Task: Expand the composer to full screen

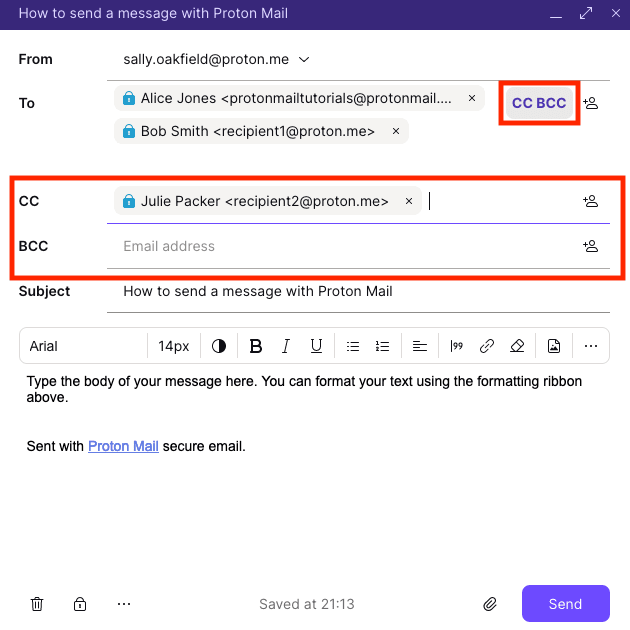Action: coord(586,13)
